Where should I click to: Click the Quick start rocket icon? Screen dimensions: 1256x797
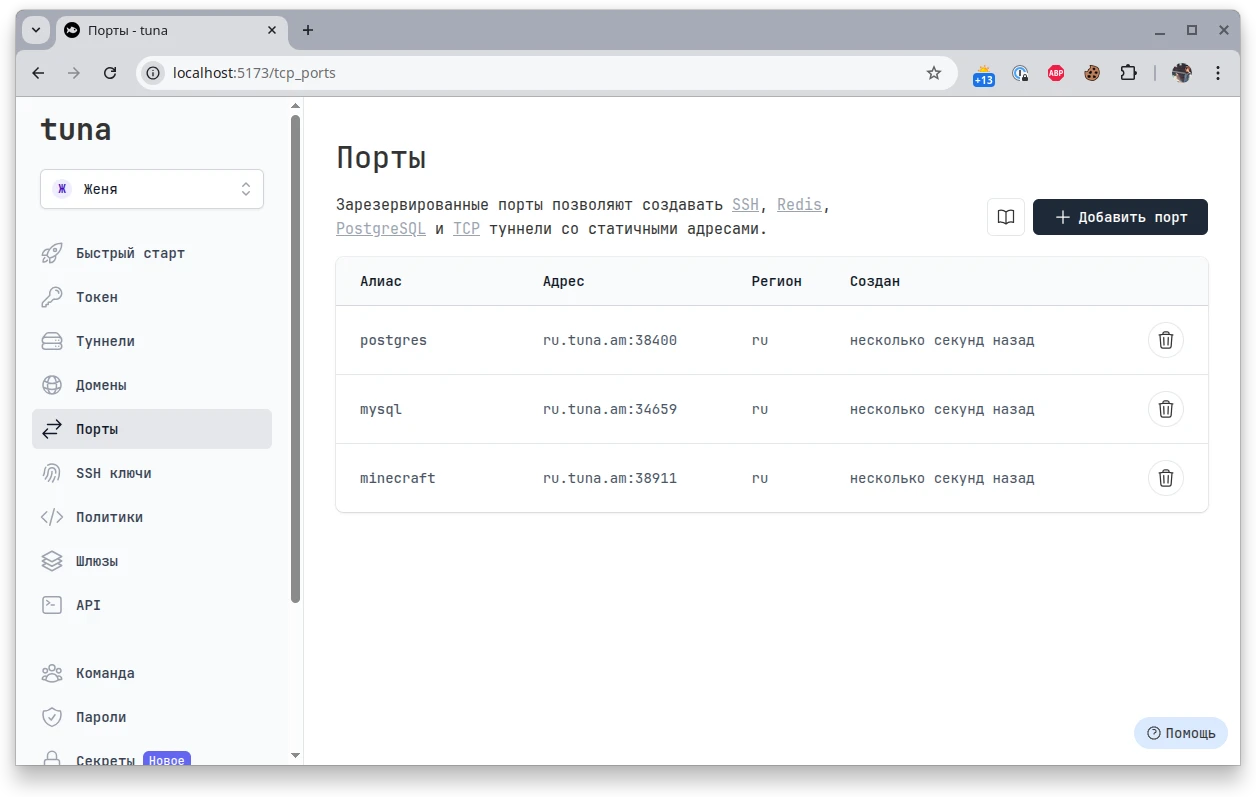coord(52,253)
